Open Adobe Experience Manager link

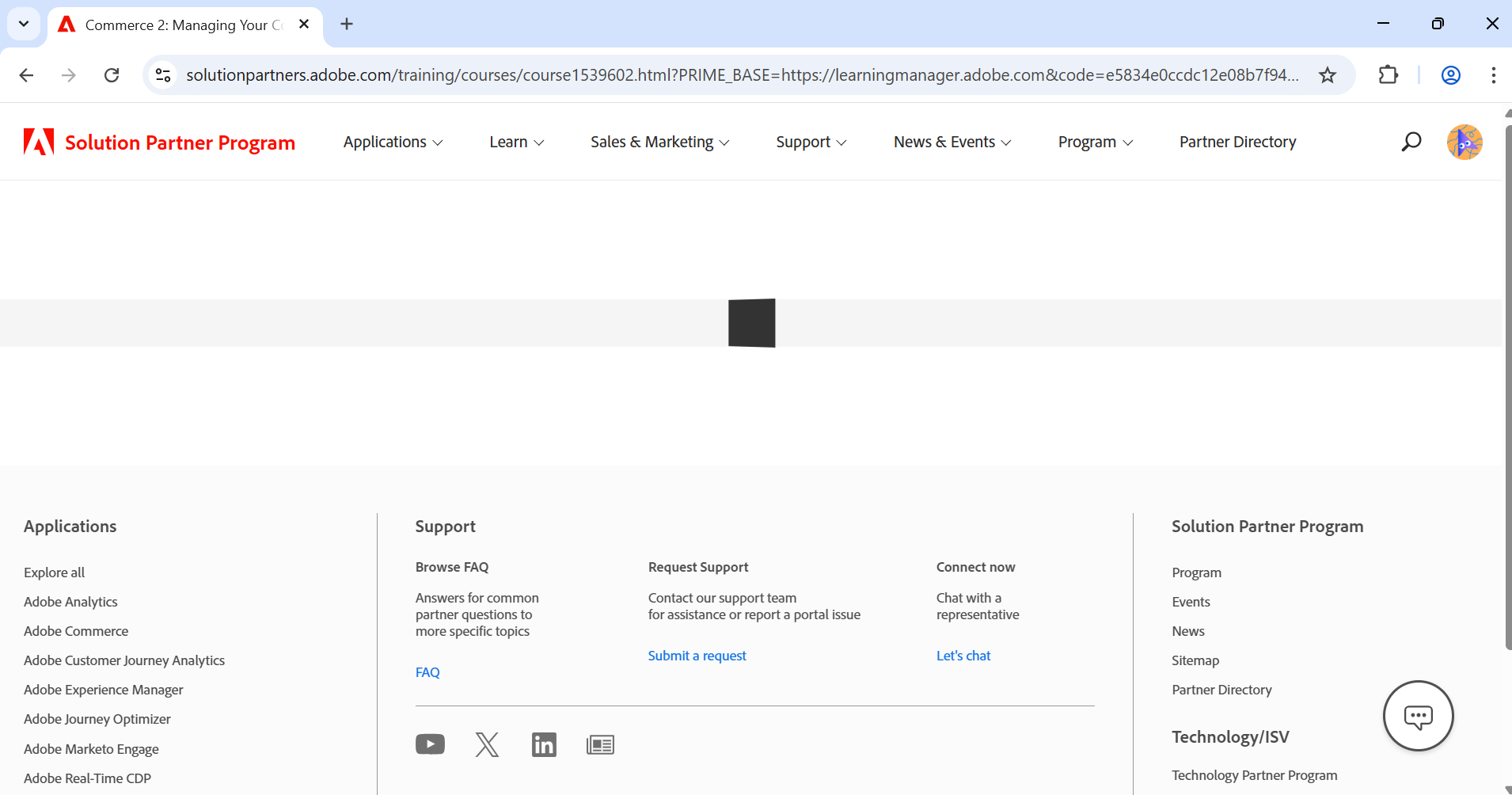pyautogui.click(x=103, y=690)
